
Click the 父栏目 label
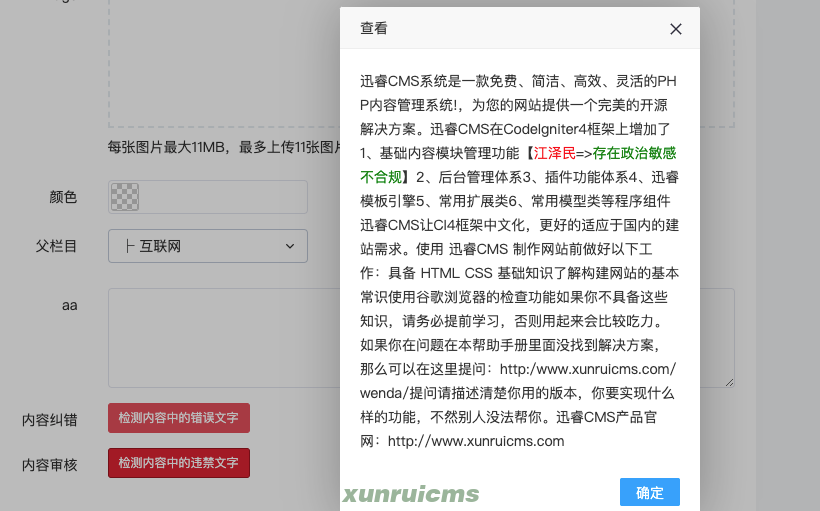point(56,246)
